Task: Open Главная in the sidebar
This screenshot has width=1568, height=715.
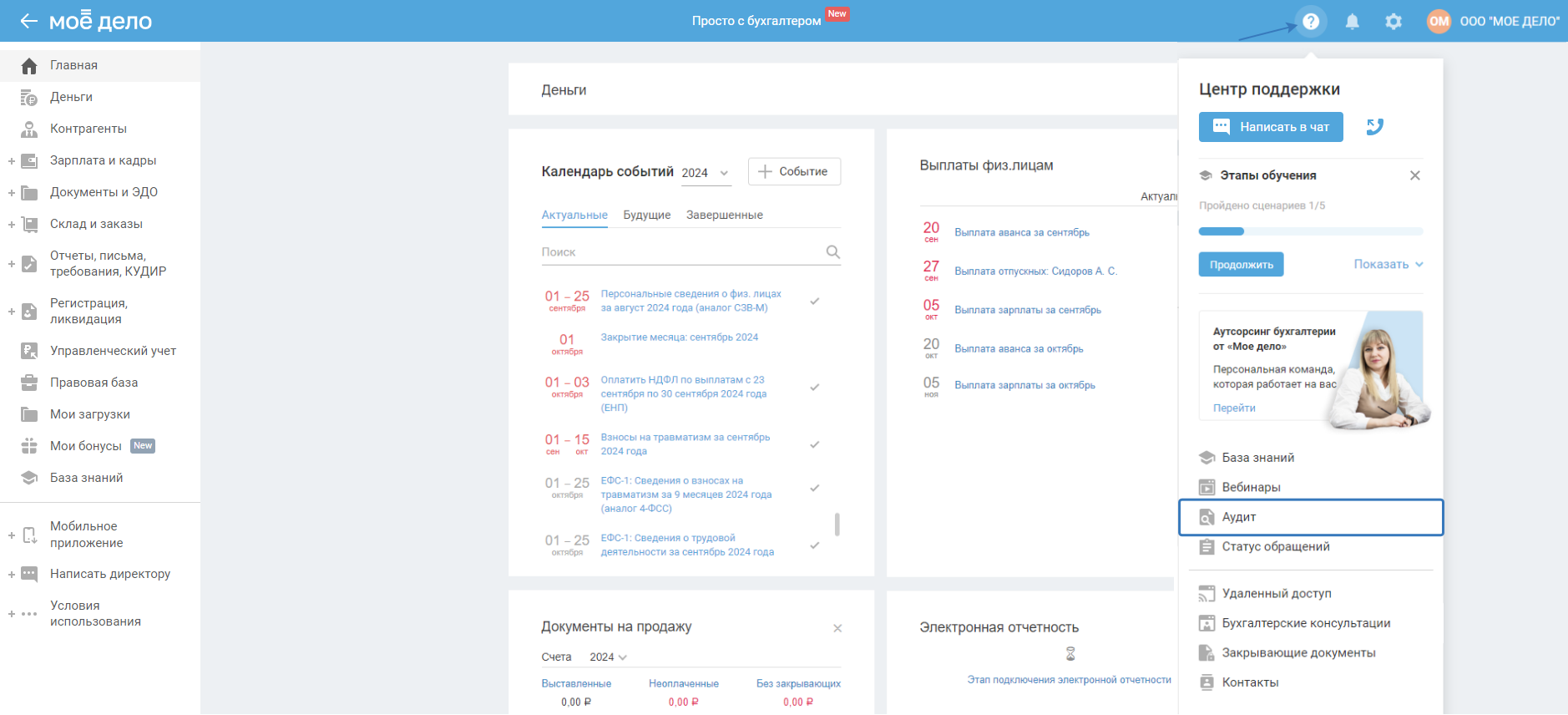Action: [100, 65]
